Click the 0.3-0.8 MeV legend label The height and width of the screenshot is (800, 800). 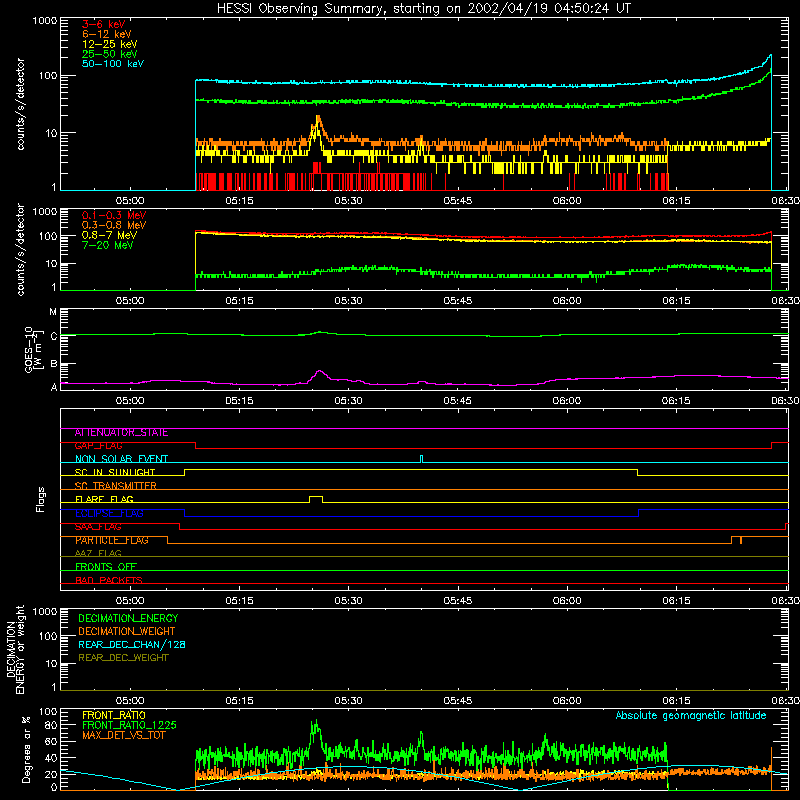114,225
